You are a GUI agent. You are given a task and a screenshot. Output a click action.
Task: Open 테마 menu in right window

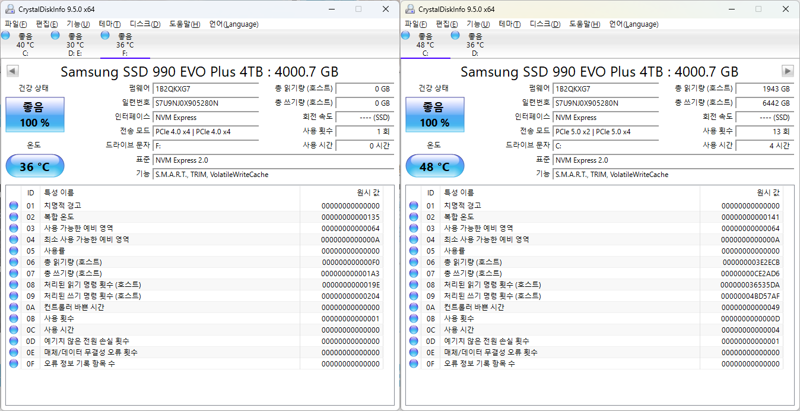click(x=510, y=24)
